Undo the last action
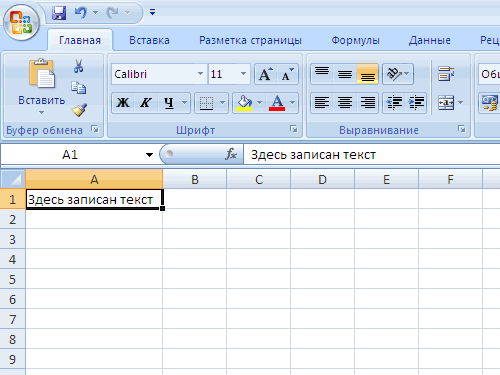Viewport: 500px width, 375px height. [81, 13]
